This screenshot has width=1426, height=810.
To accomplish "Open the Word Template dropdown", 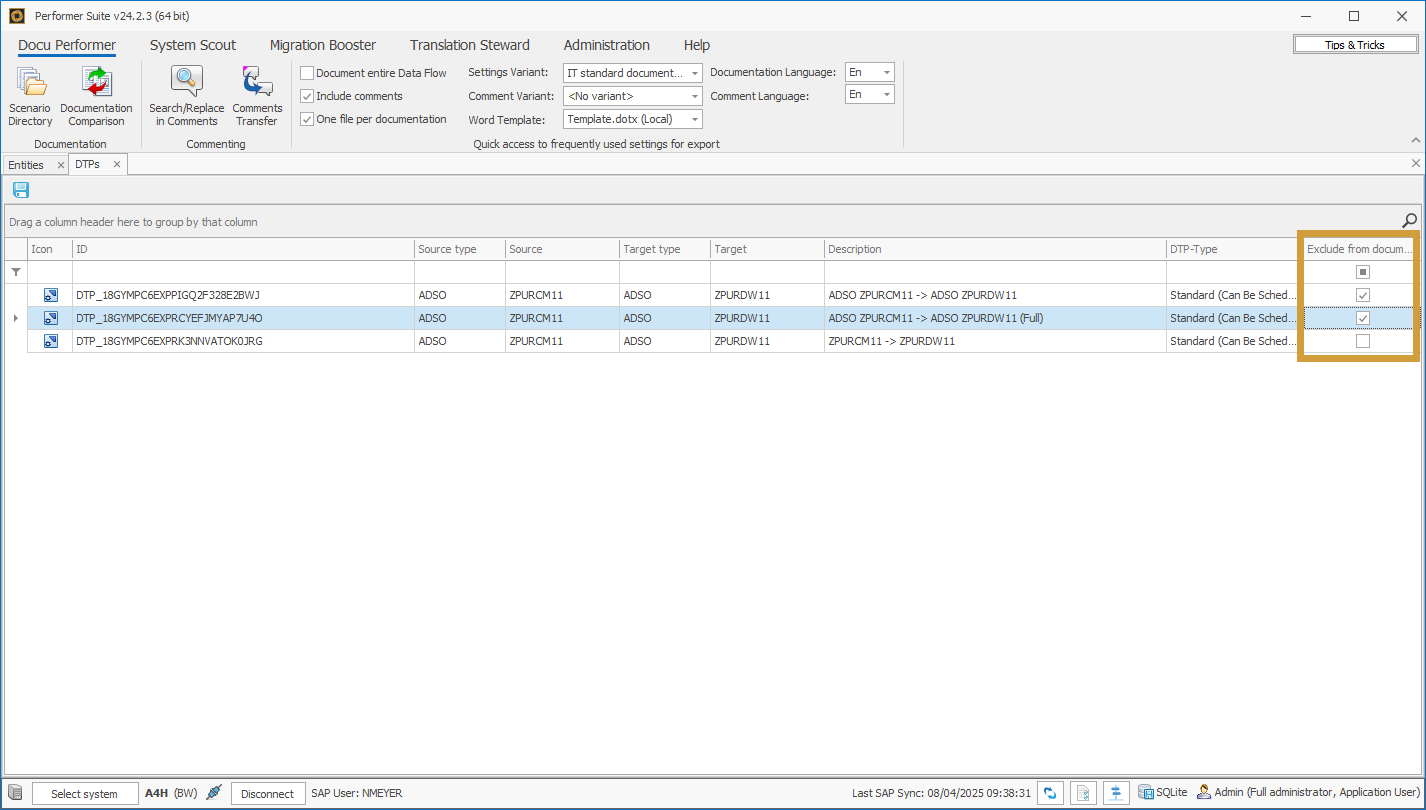I will click(695, 119).
